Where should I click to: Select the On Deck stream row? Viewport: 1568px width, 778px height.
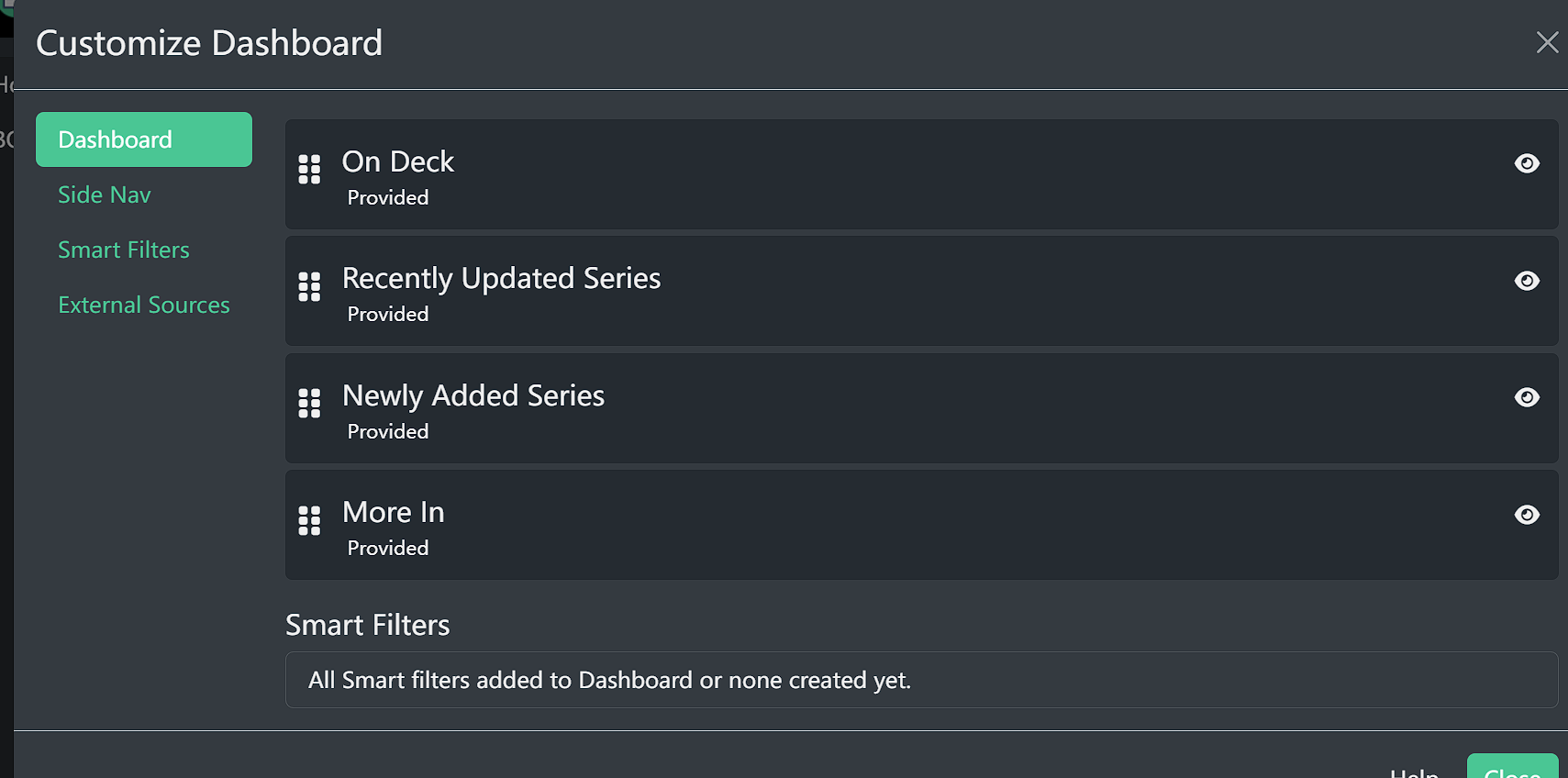tap(922, 174)
